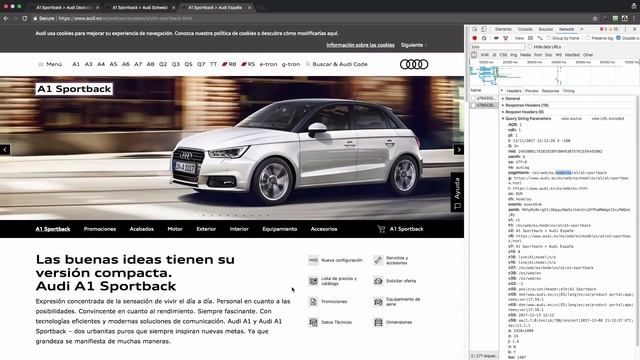Click the red record network log button
This screenshot has height=360, width=640.
click(x=475, y=38)
